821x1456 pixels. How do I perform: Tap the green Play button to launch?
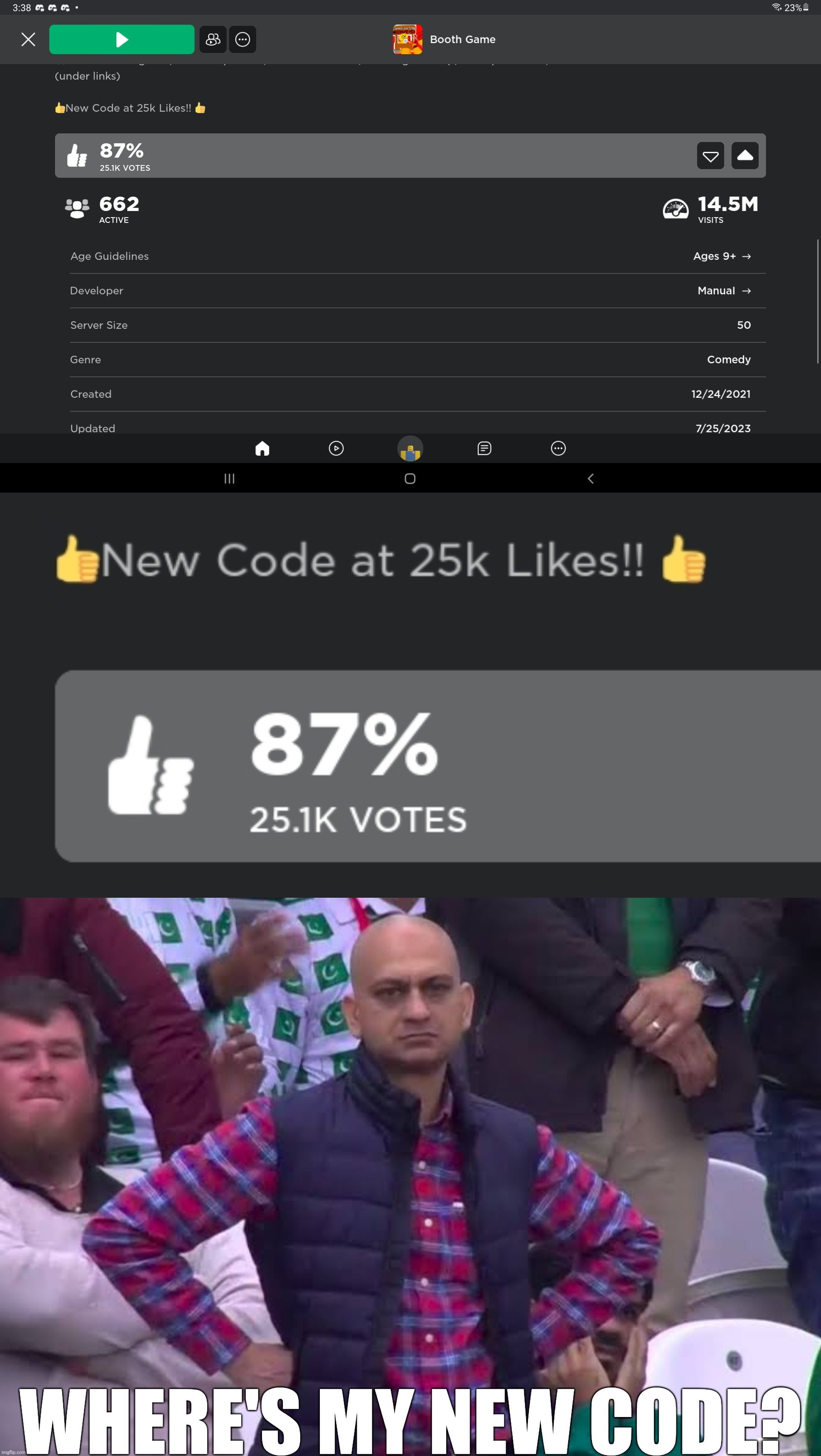pos(122,39)
